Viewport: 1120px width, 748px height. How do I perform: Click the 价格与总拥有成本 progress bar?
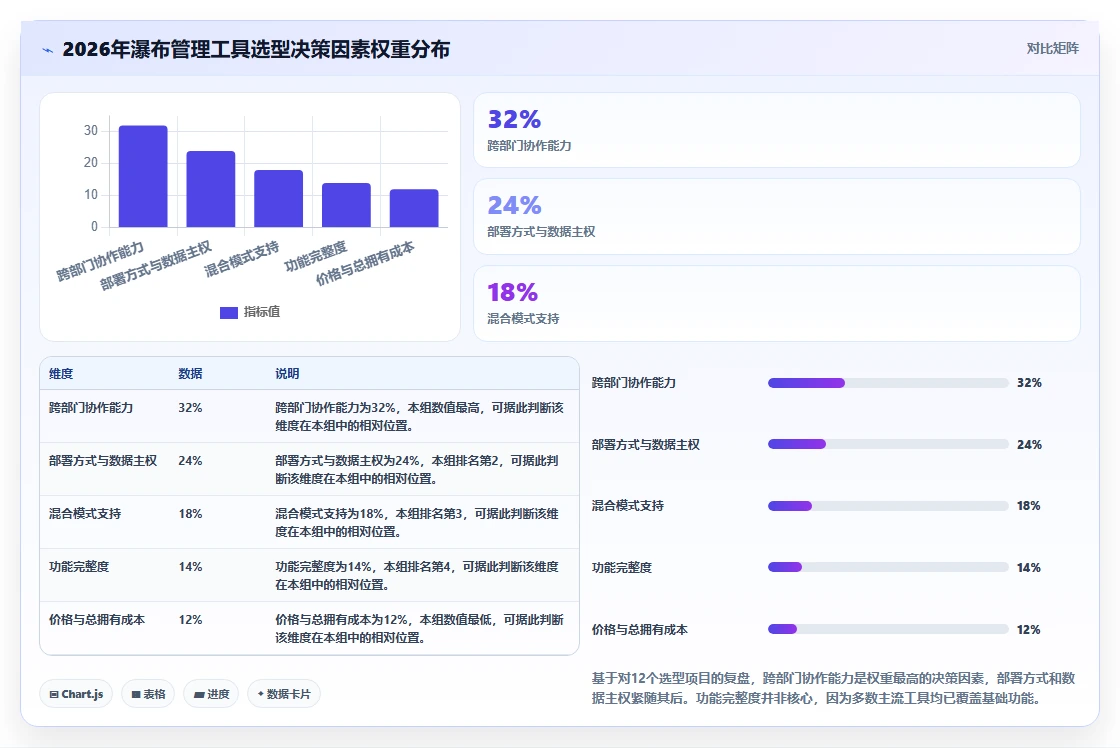[x=888, y=629]
